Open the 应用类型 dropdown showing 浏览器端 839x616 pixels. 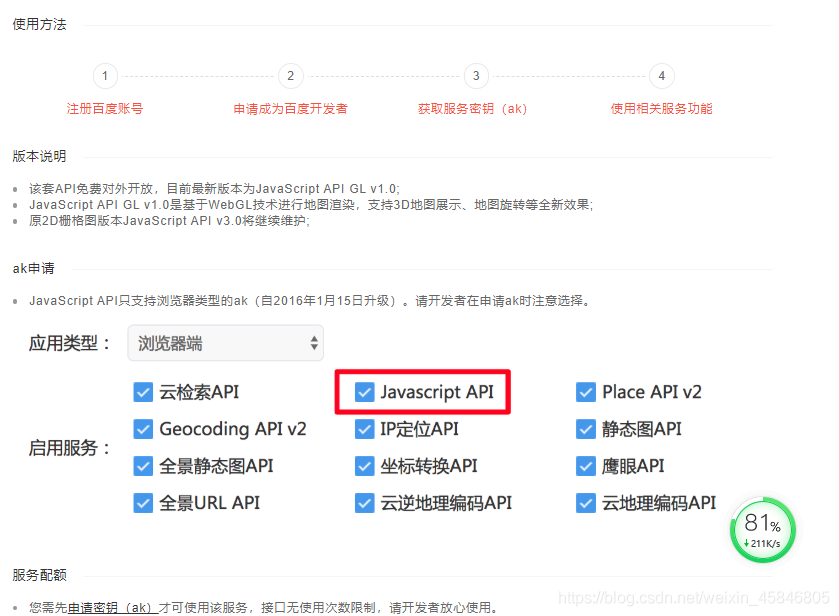pos(225,343)
